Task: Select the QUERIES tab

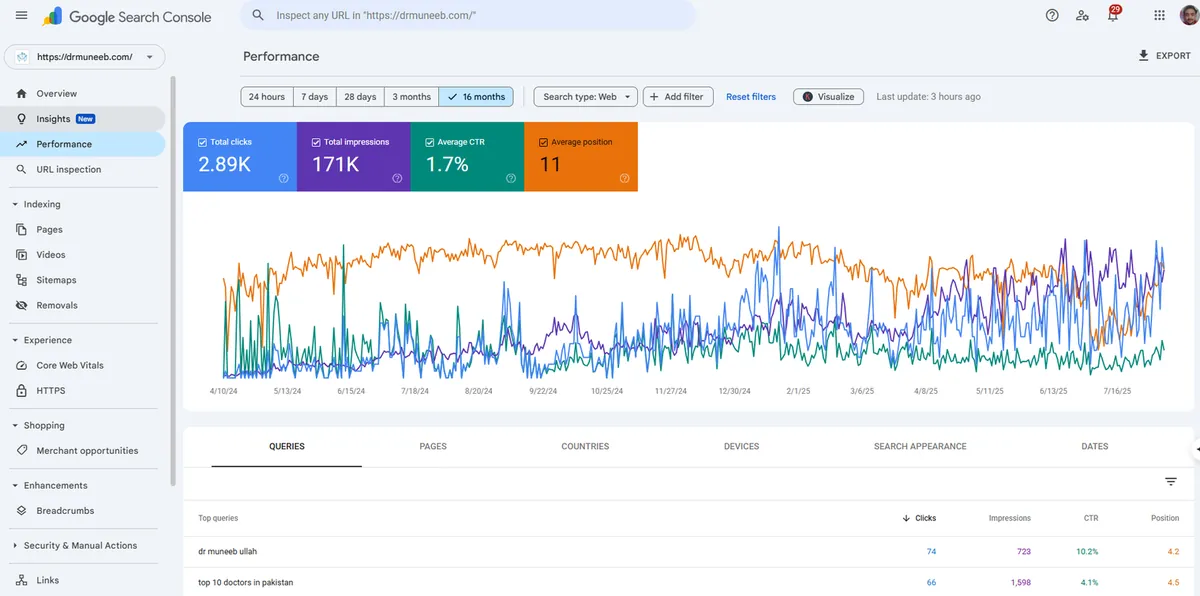Action: point(287,446)
